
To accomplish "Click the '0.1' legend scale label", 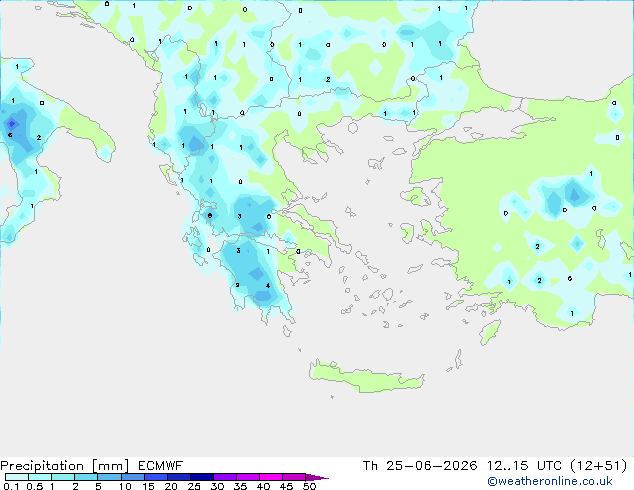I will coord(11,486).
